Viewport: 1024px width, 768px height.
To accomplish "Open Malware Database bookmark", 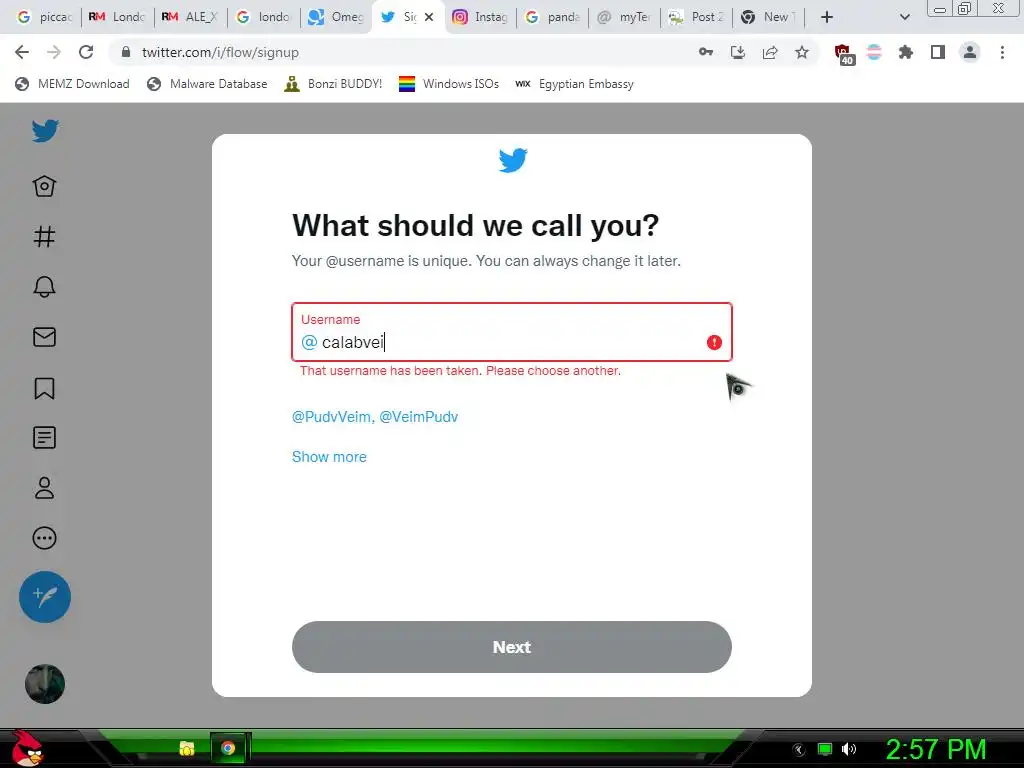I will point(208,84).
